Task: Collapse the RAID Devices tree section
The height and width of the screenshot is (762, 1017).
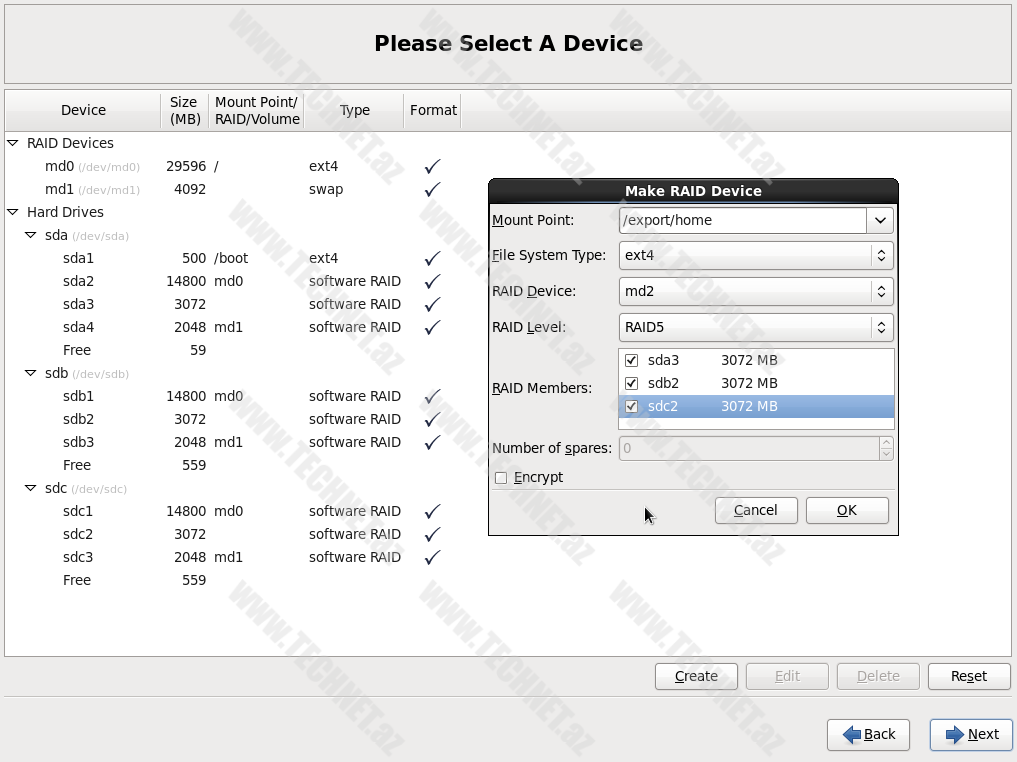Action: [x=13, y=143]
